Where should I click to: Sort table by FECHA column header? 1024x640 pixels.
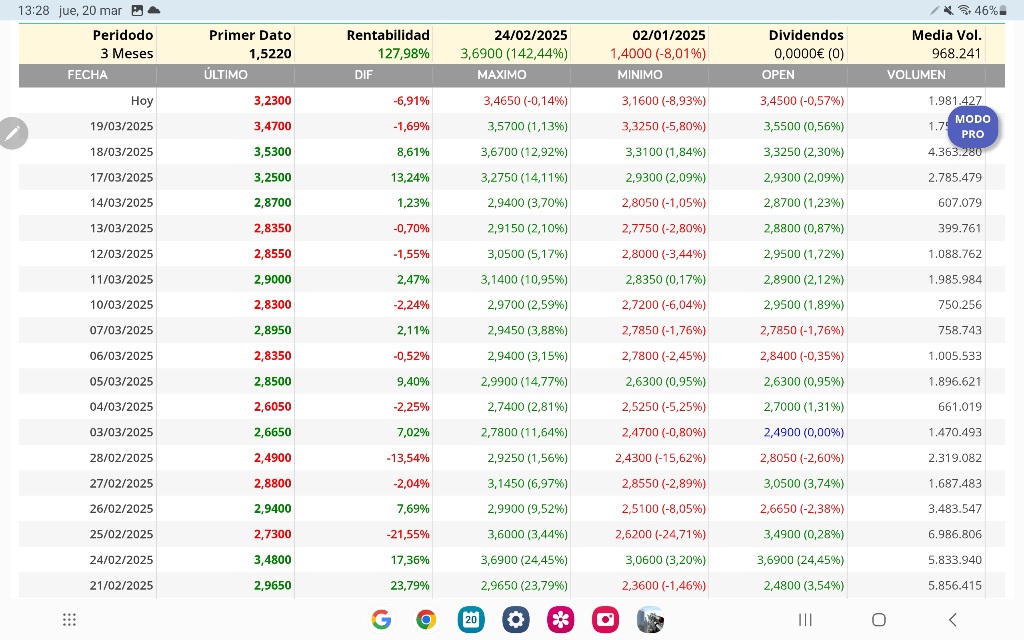tap(88, 74)
